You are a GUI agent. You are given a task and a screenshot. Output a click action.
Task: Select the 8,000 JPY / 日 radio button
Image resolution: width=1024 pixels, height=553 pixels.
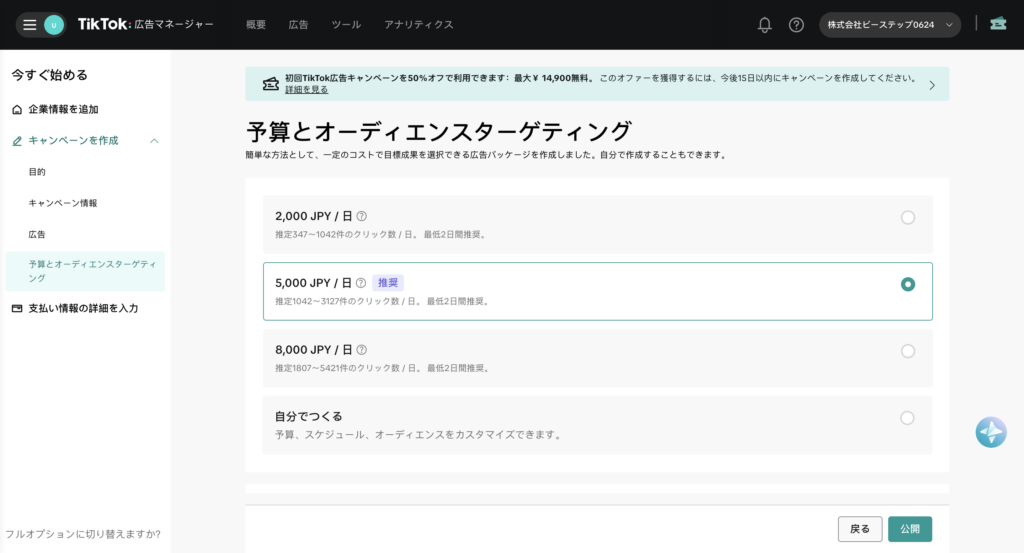pyautogui.click(x=908, y=351)
